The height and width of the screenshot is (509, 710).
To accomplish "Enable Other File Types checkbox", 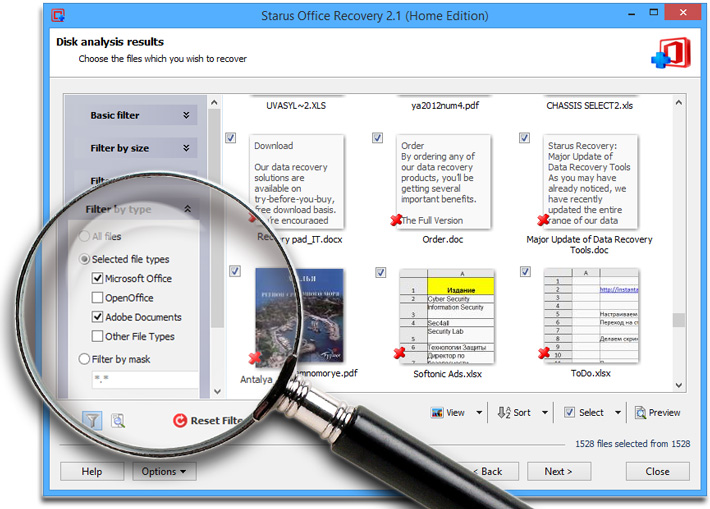I will tap(97, 336).
